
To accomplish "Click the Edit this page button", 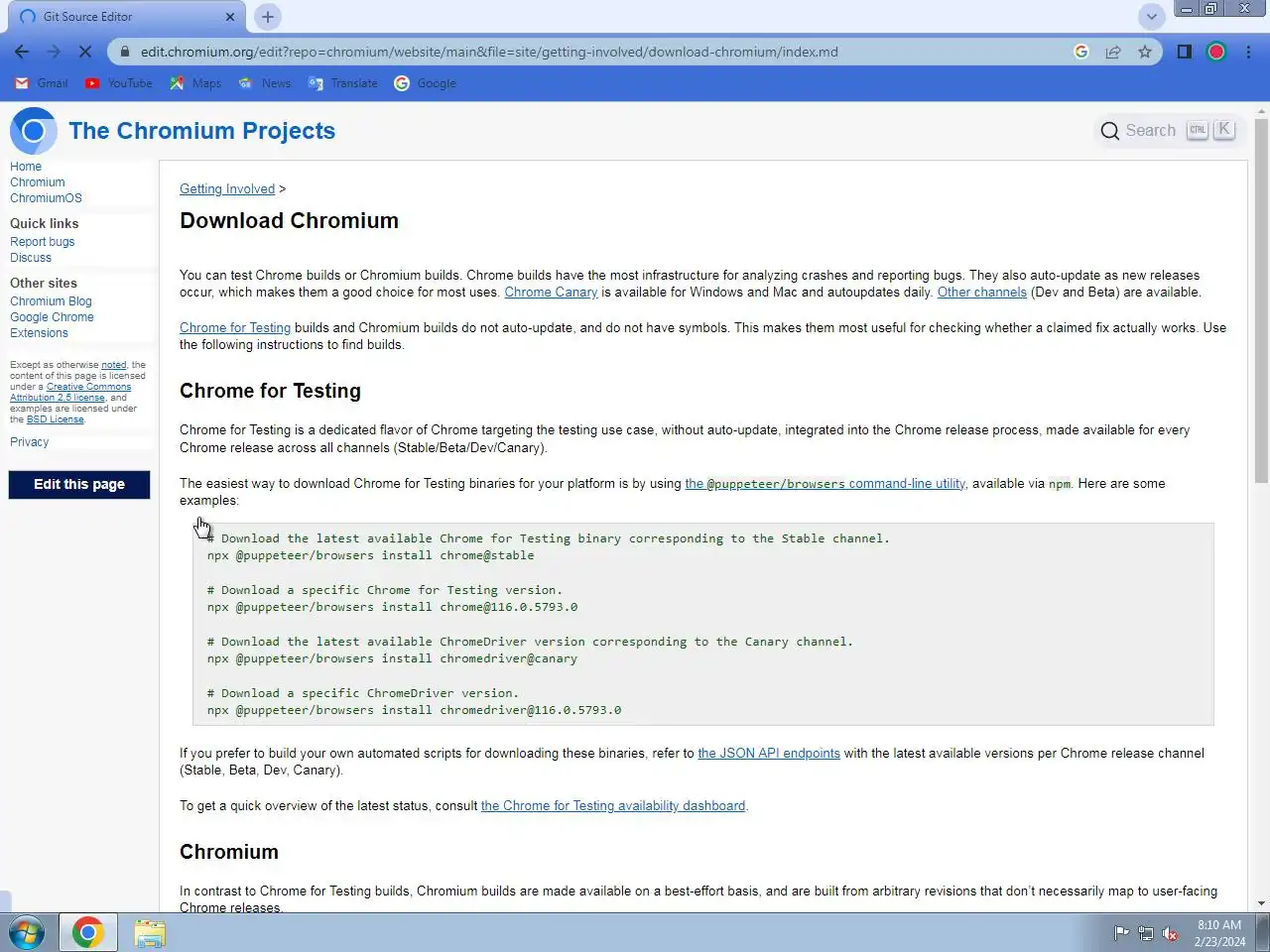I will (x=79, y=484).
